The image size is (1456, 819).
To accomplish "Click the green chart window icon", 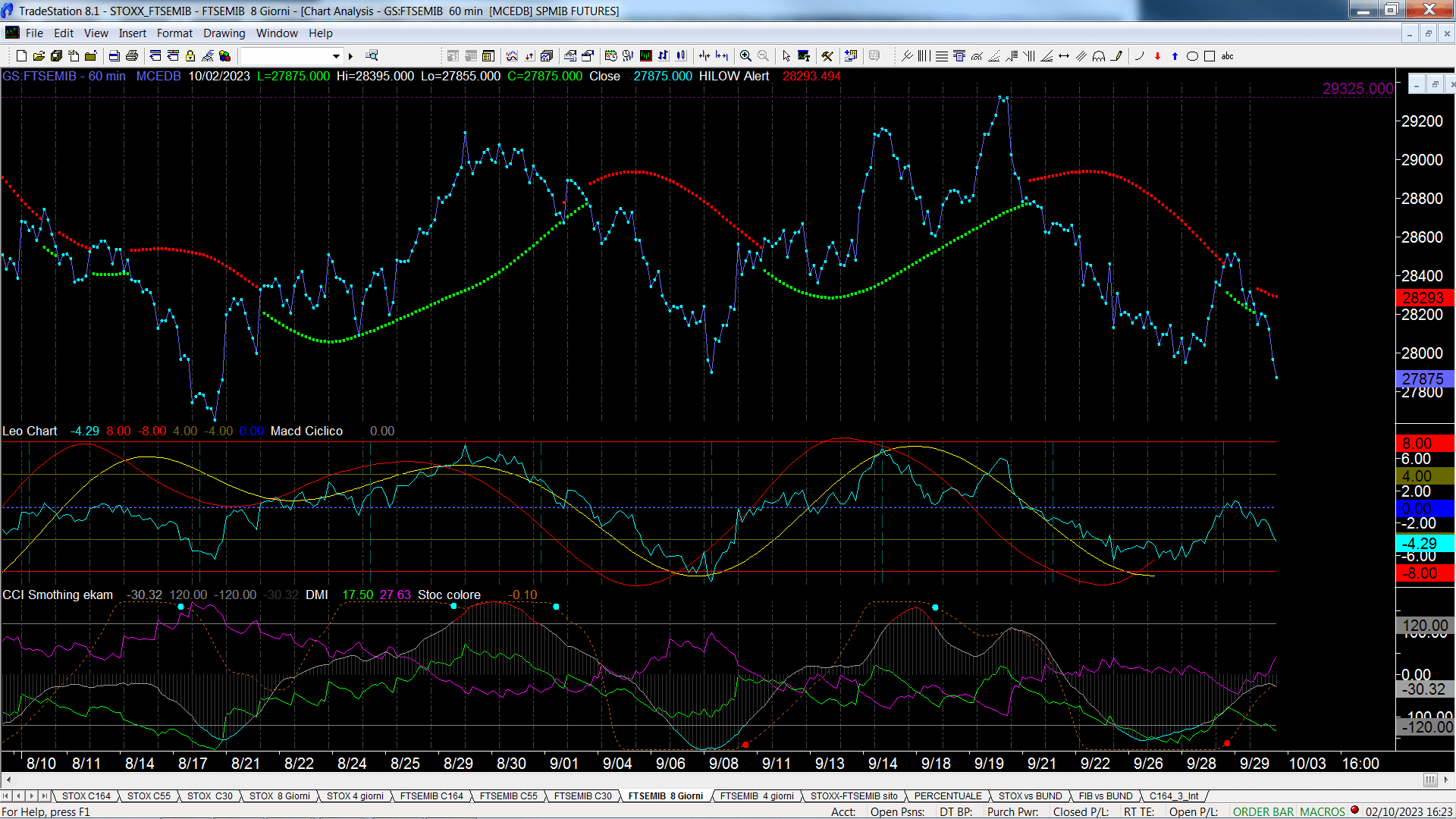I will [646, 56].
